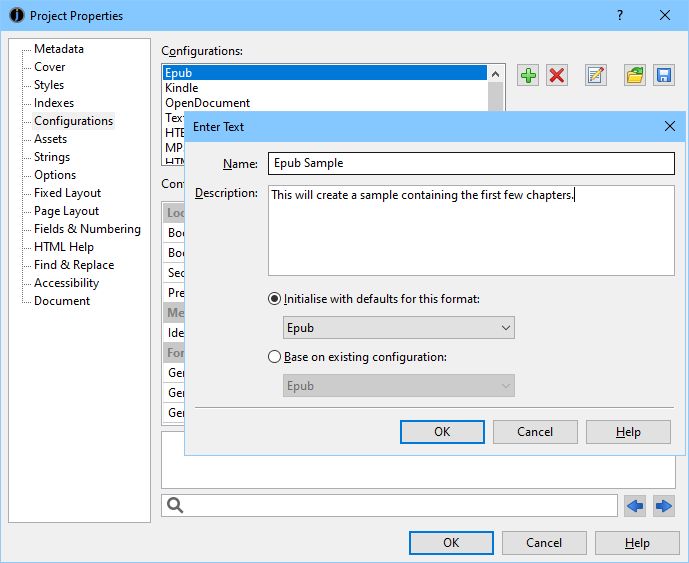The width and height of the screenshot is (689, 563).
Task: Select Metadata in the left tree
Action: (x=59, y=49)
